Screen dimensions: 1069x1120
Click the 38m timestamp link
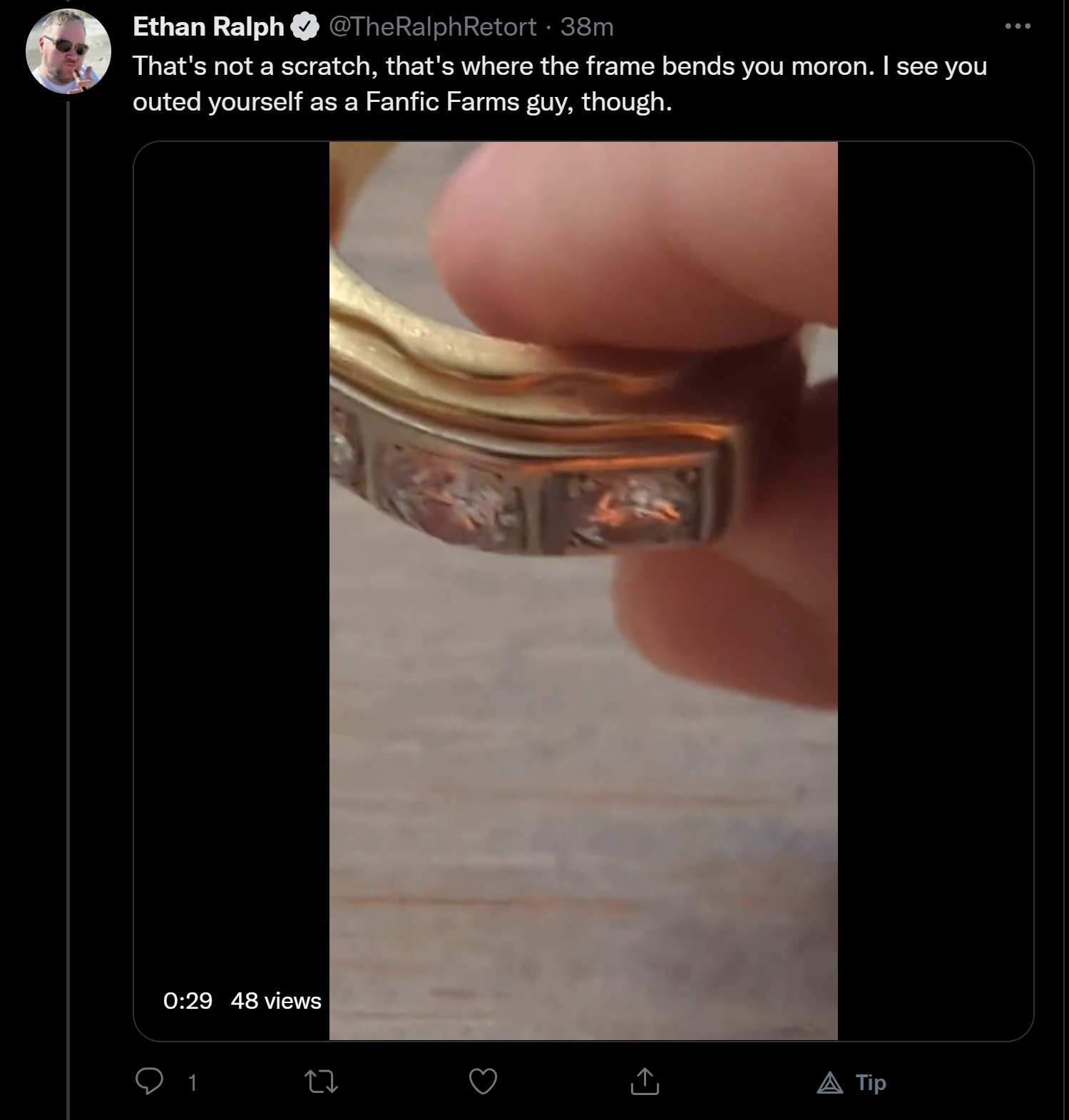(587, 27)
